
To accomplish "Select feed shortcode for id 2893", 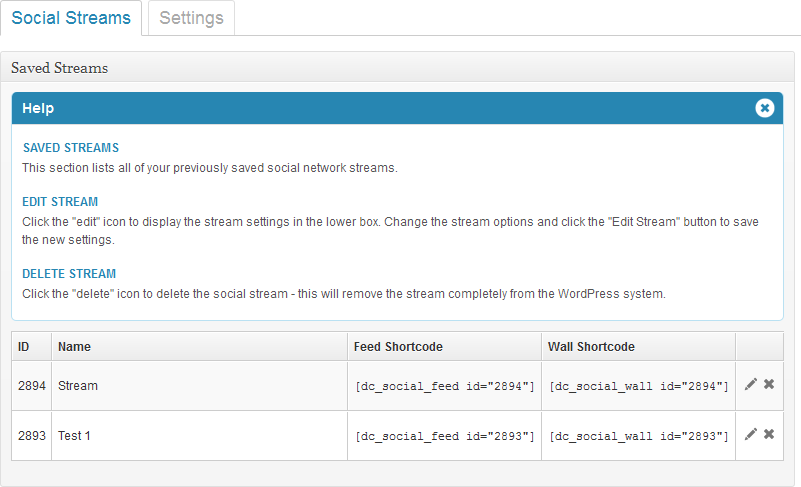I will 444,436.
